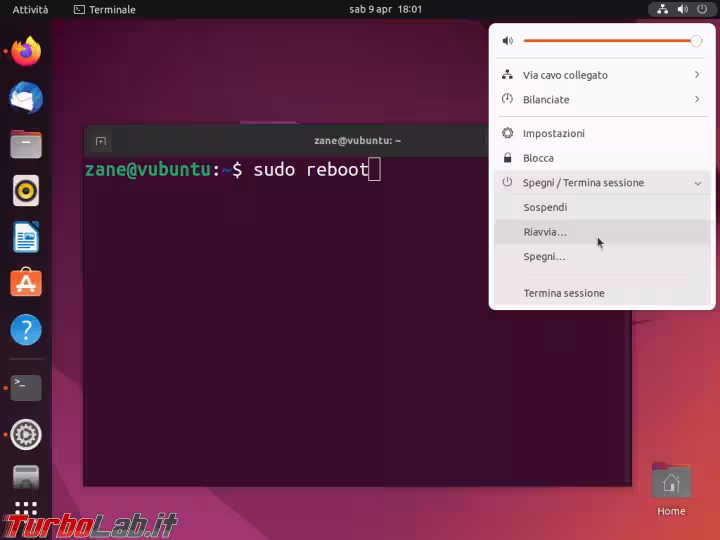Viewport: 720px width, 540px height.
Task: Open the Files manager dock icon
Action: pos(26,144)
